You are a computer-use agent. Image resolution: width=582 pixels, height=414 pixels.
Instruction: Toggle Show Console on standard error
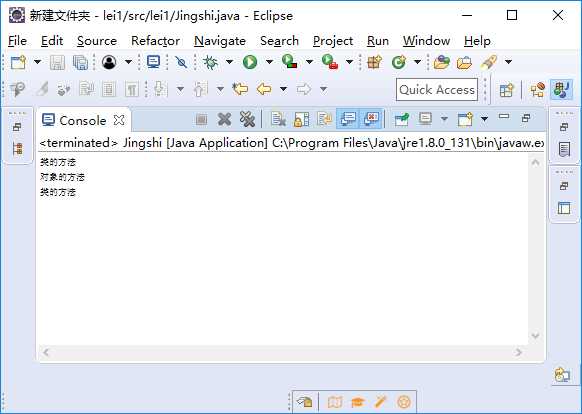371,119
